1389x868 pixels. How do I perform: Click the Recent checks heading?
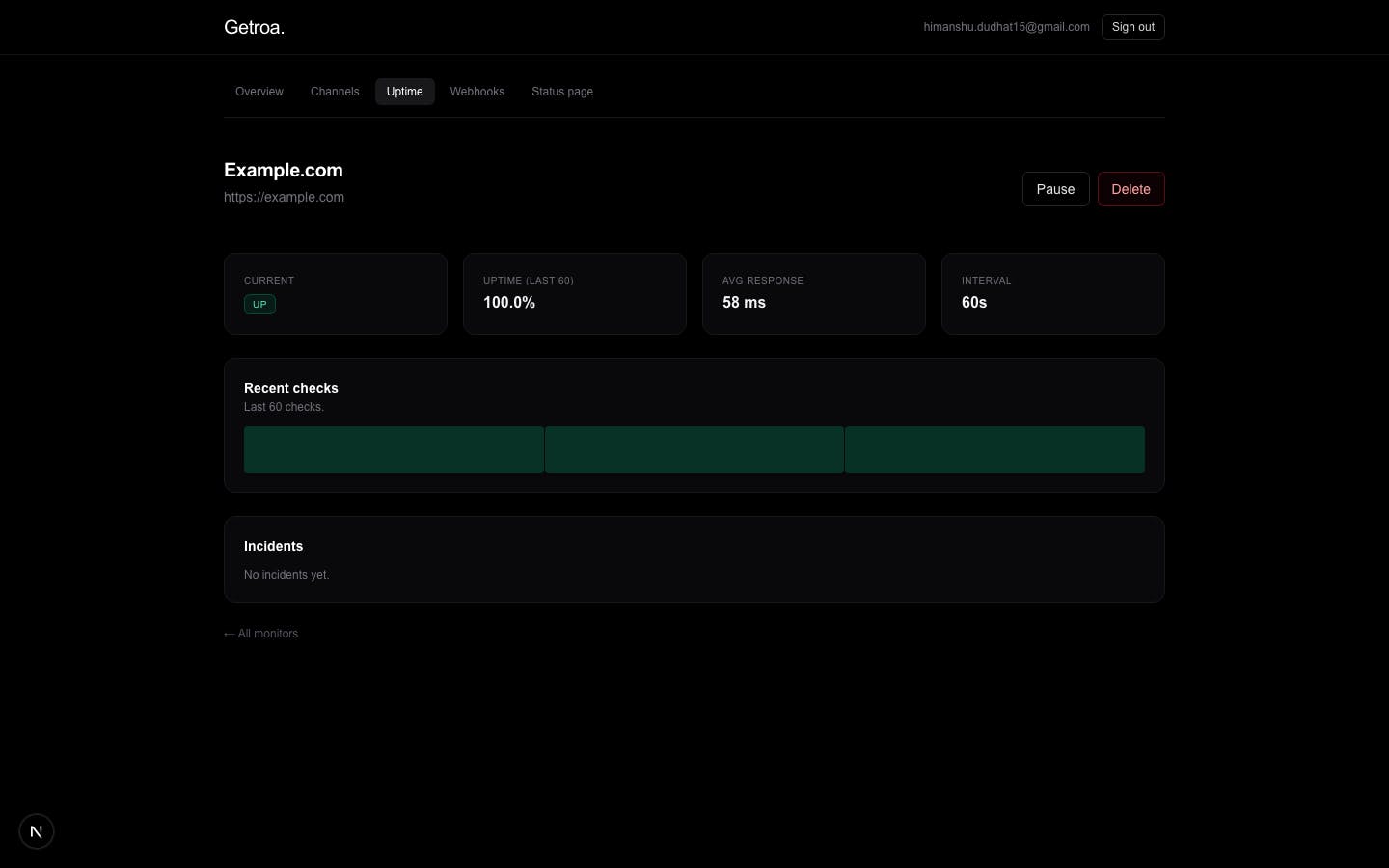[291, 388]
